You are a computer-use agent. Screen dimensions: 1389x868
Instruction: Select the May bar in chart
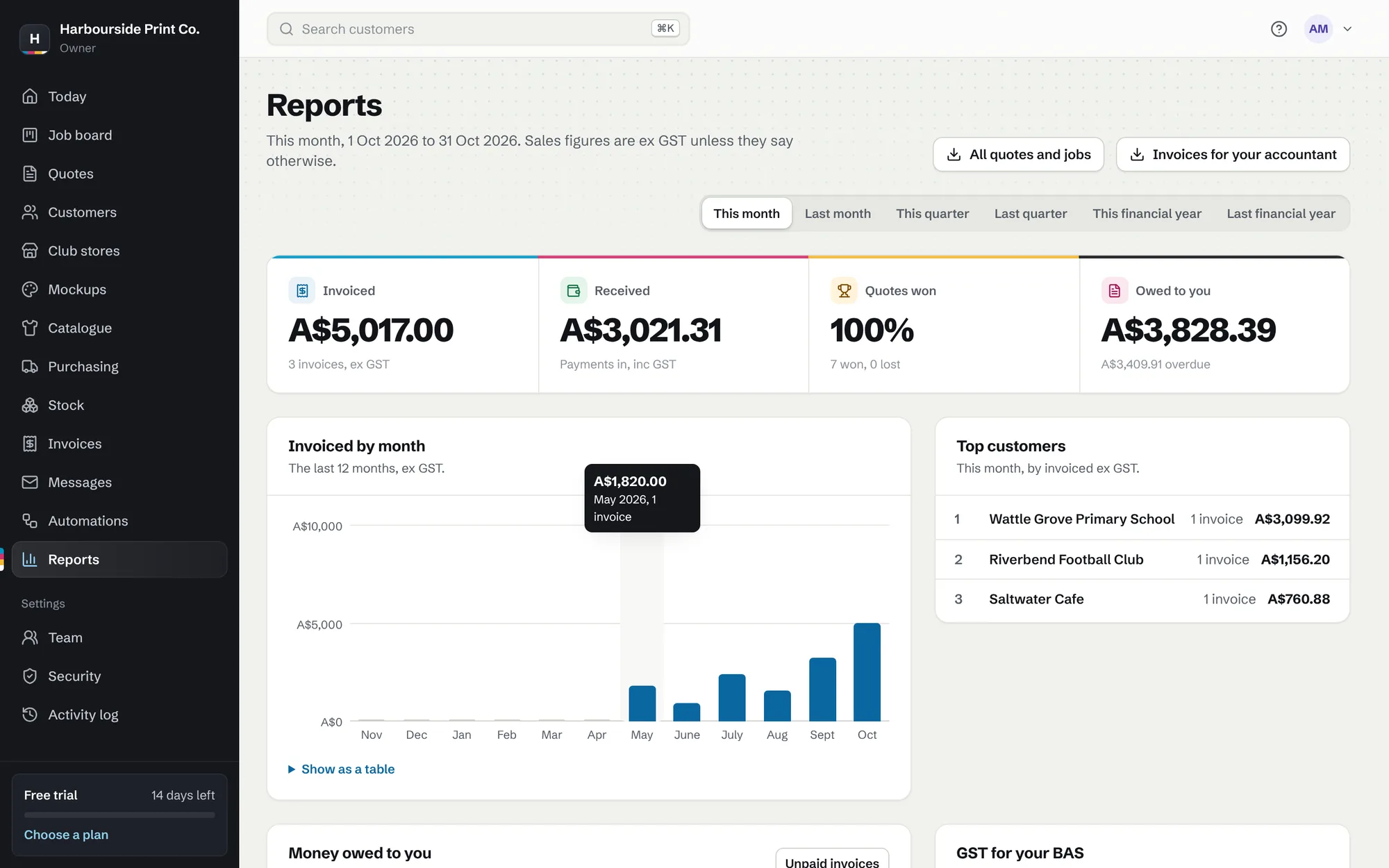click(x=642, y=703)
